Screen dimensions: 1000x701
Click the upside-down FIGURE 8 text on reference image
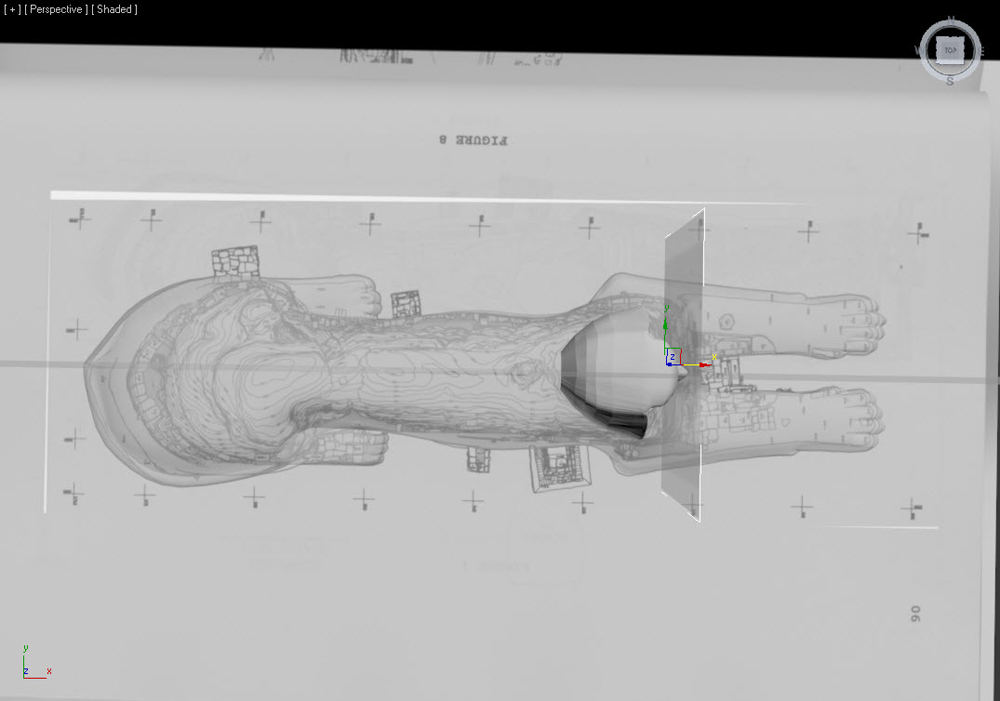pyautogui.click(x=473, y=140)
